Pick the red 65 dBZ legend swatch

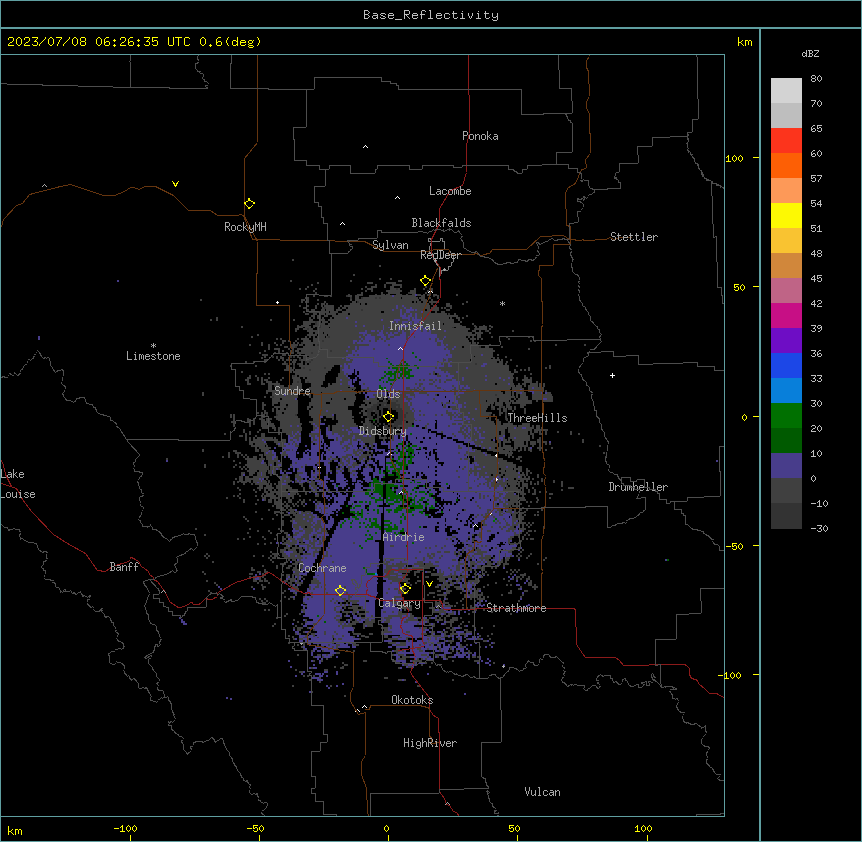pyautogui.click(x=786, y=140)
